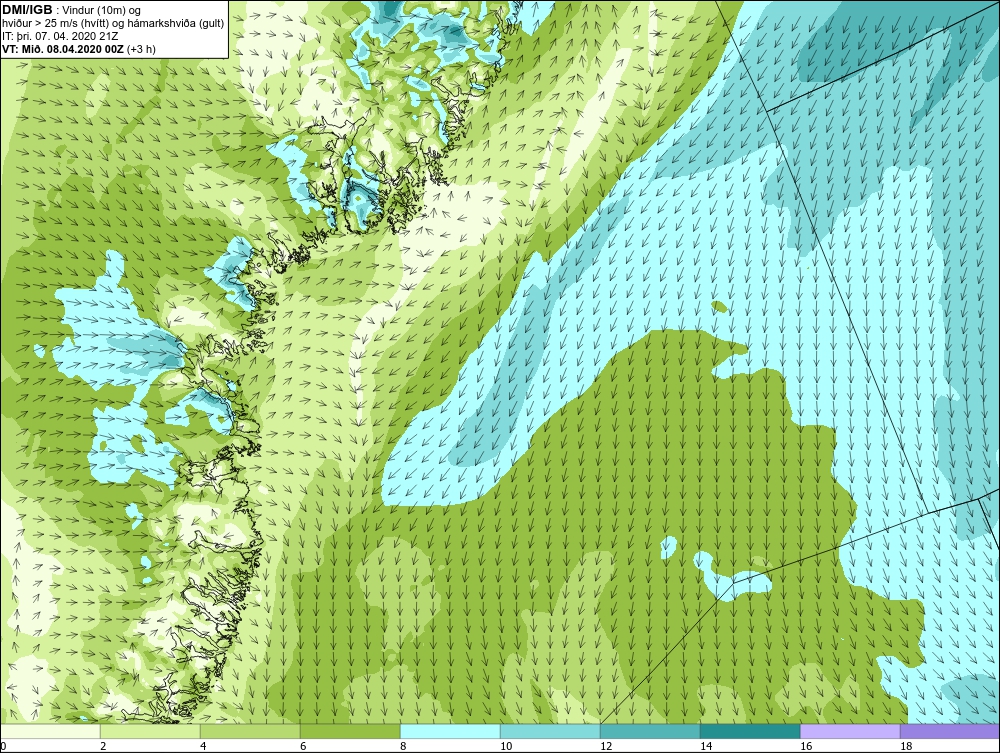Click the 2–4 m/s legend color swatch
This screenshot has height=753, width=1000.
(x=150, y=731)
